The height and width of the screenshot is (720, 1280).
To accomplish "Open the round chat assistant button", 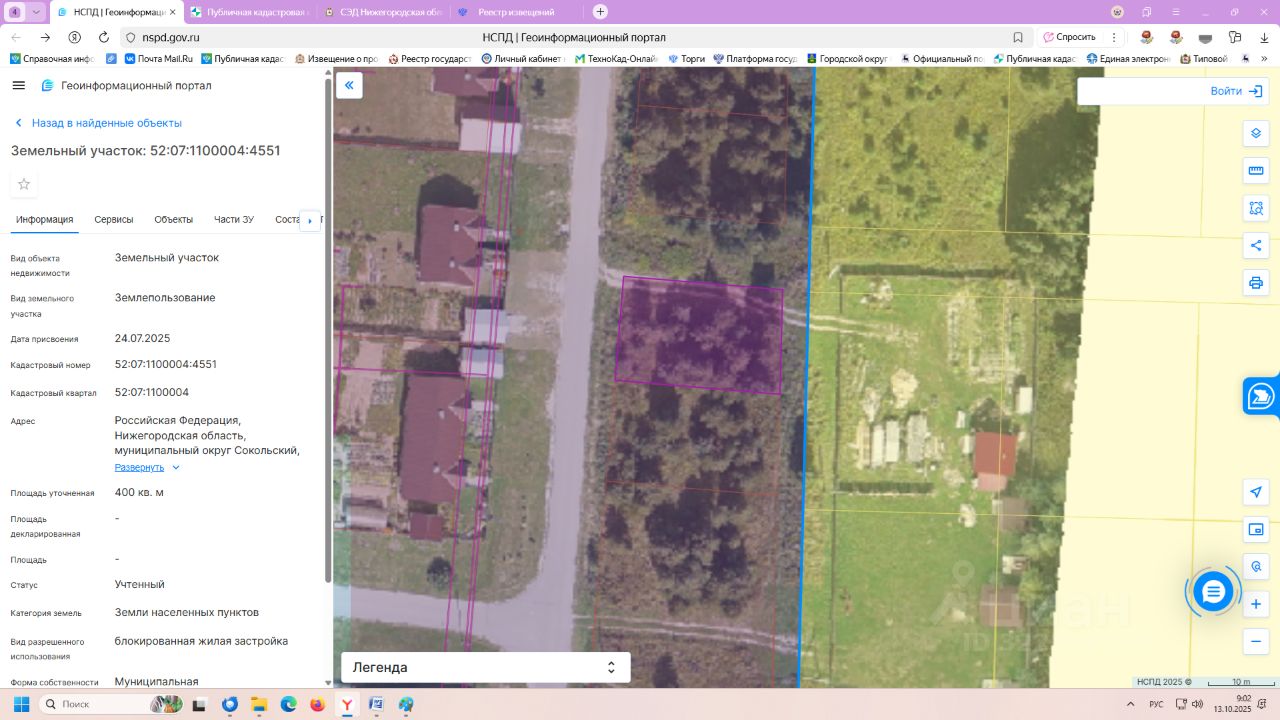I will (x=1213, y=592).
